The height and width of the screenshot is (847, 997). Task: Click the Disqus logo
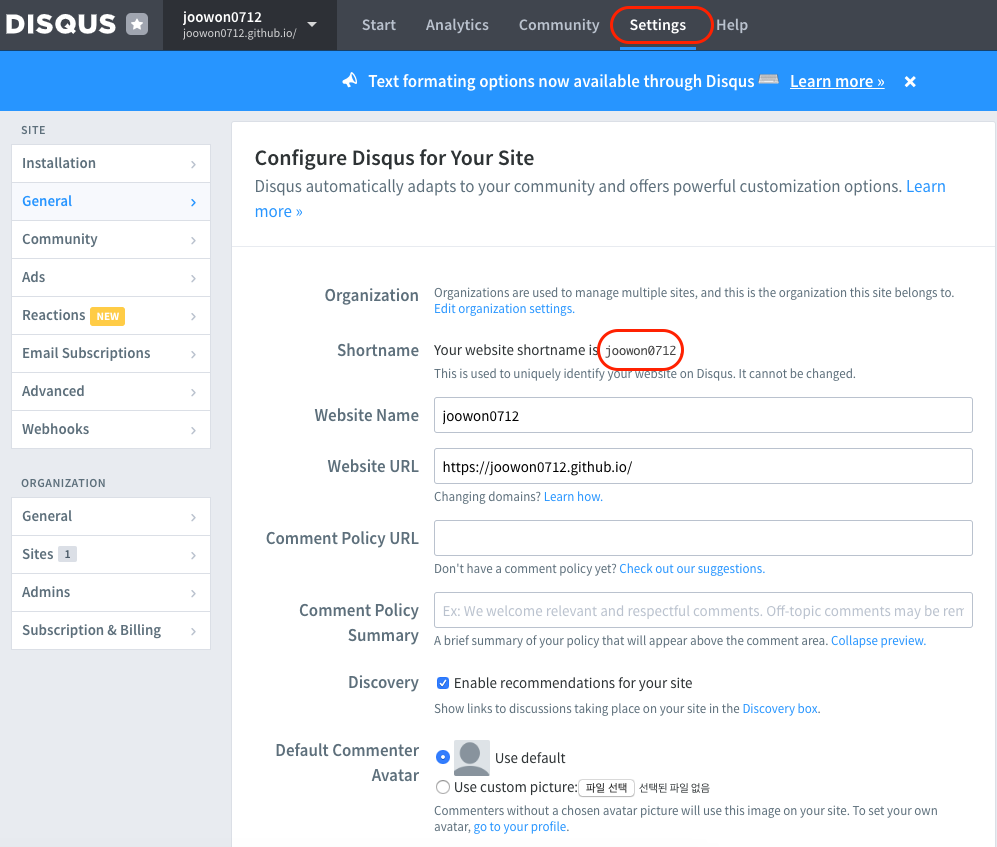tap(60, 24)
